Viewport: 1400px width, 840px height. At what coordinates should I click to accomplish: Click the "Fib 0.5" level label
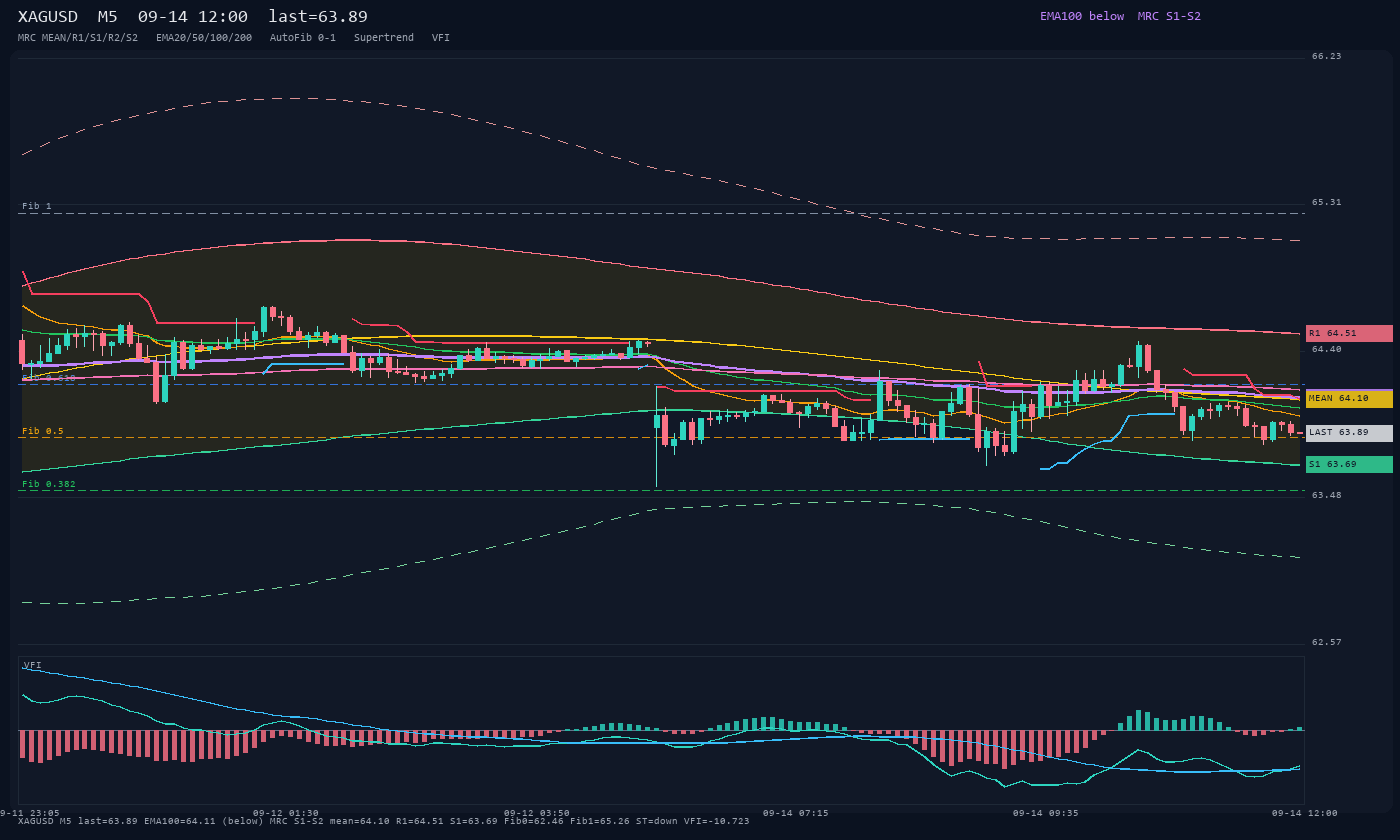click(43, 431)
